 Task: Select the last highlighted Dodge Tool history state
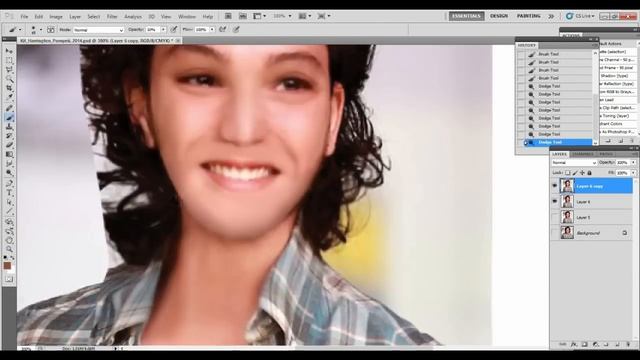pyautogui.click(x=558, y=142)
